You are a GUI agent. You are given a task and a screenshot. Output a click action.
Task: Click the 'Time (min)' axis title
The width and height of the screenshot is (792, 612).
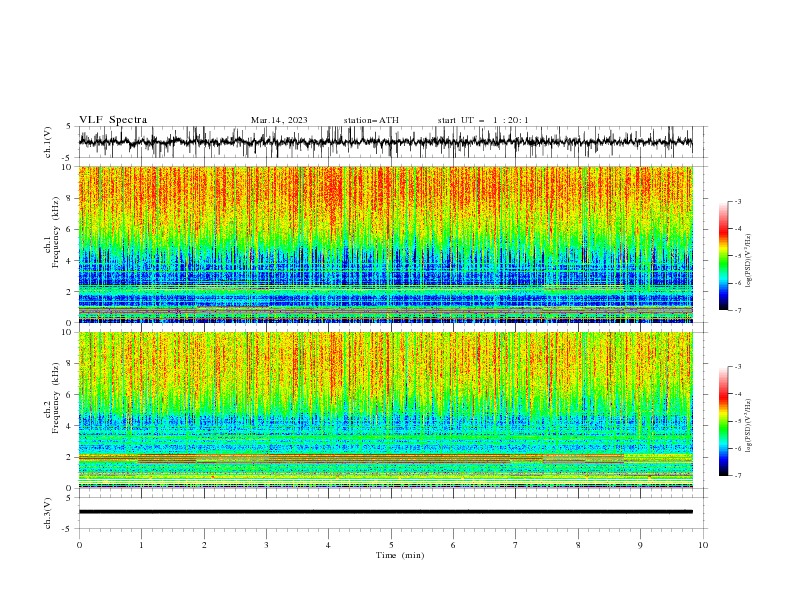(x=400, y=555)
